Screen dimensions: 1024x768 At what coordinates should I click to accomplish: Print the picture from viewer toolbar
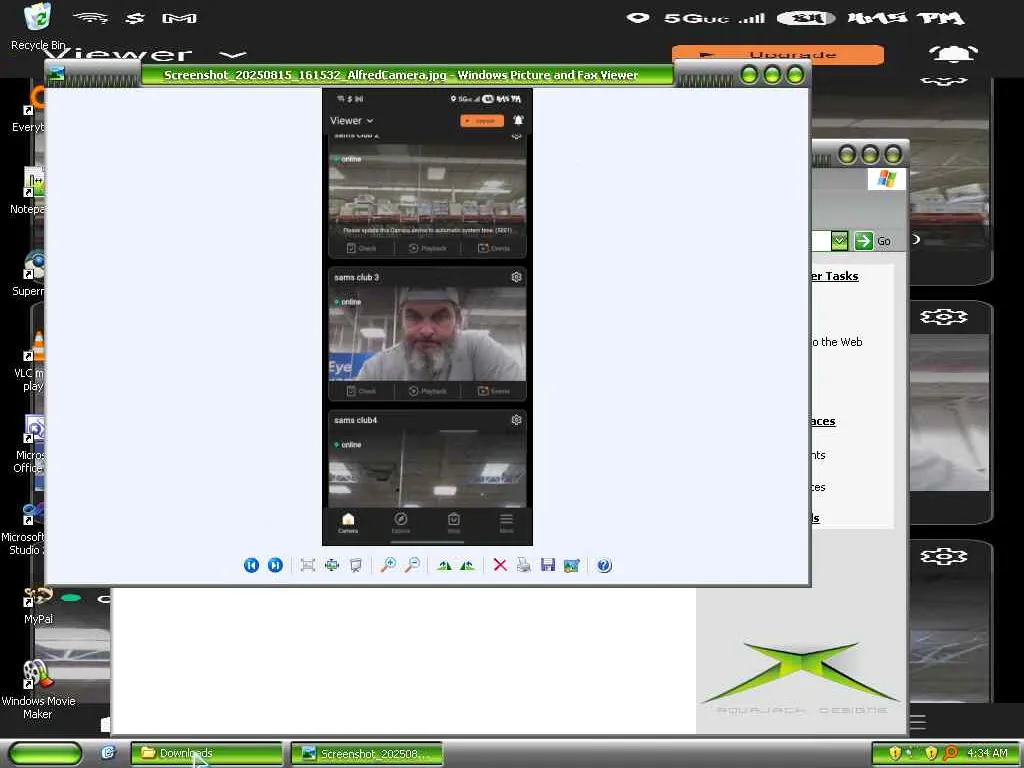(x=524, y=565)
